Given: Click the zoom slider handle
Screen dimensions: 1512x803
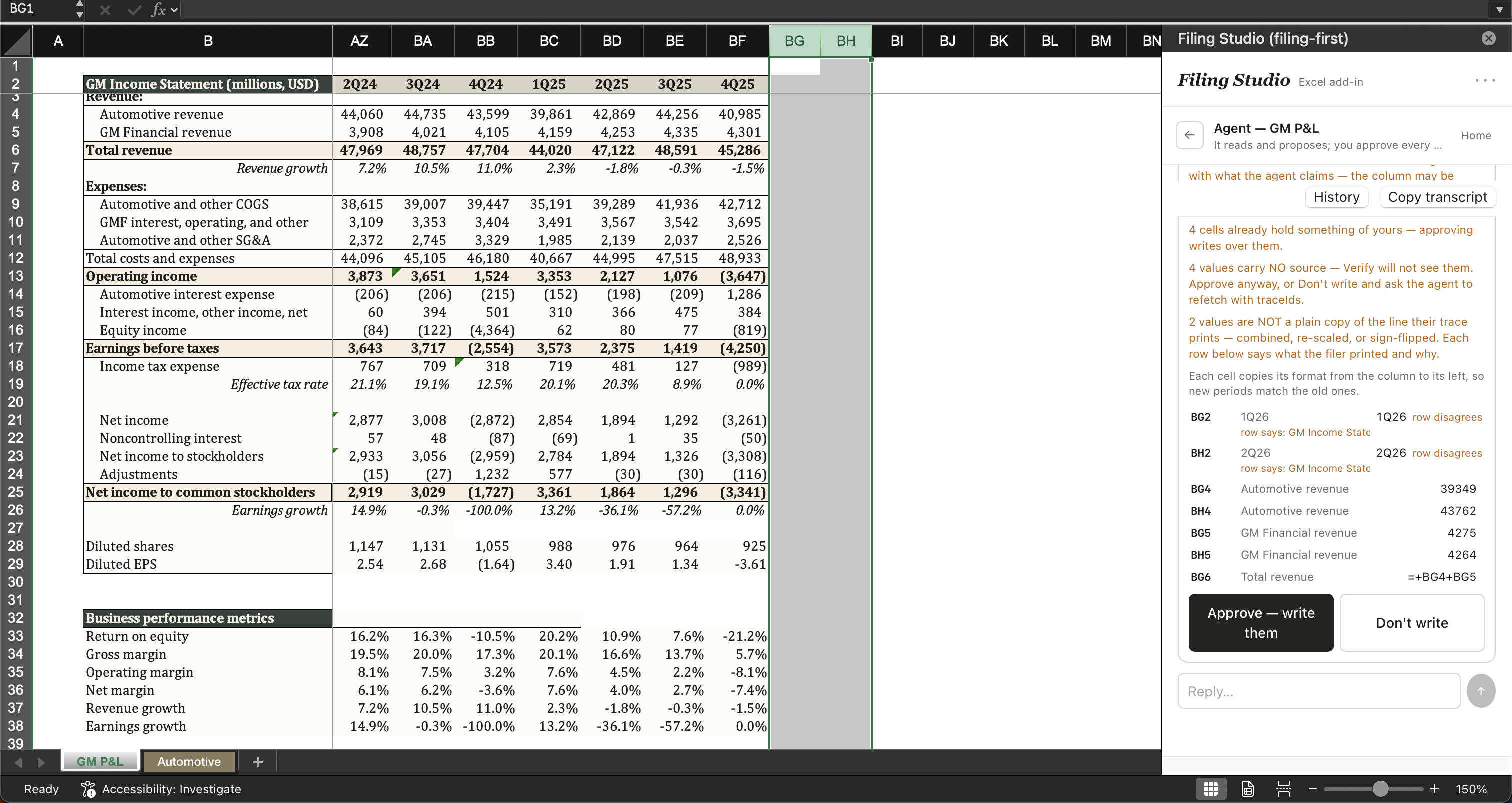Looking at the screenshot, I should (1380, 789).
